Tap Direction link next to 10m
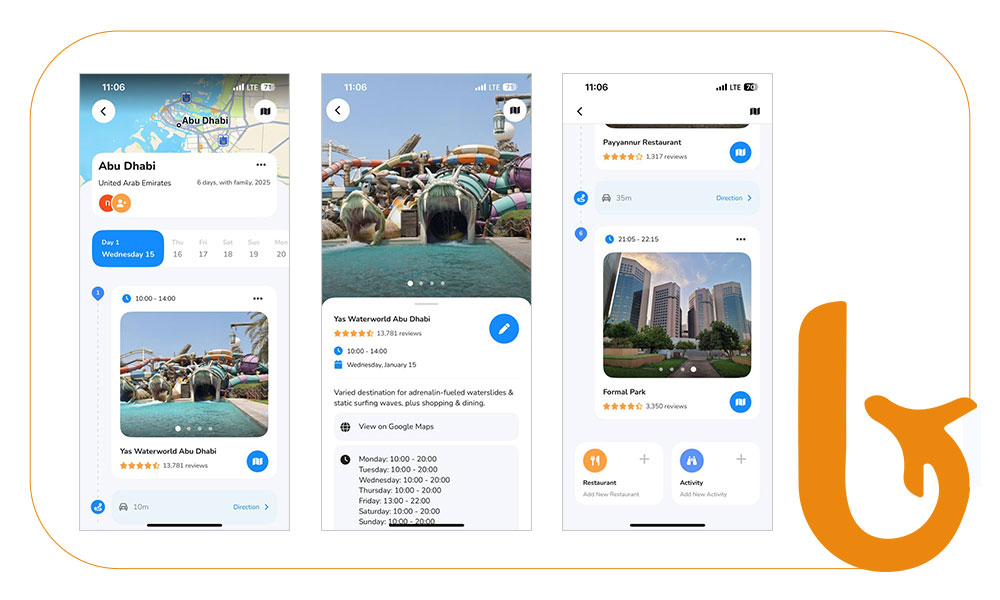1000x600 pixels. 250,507
